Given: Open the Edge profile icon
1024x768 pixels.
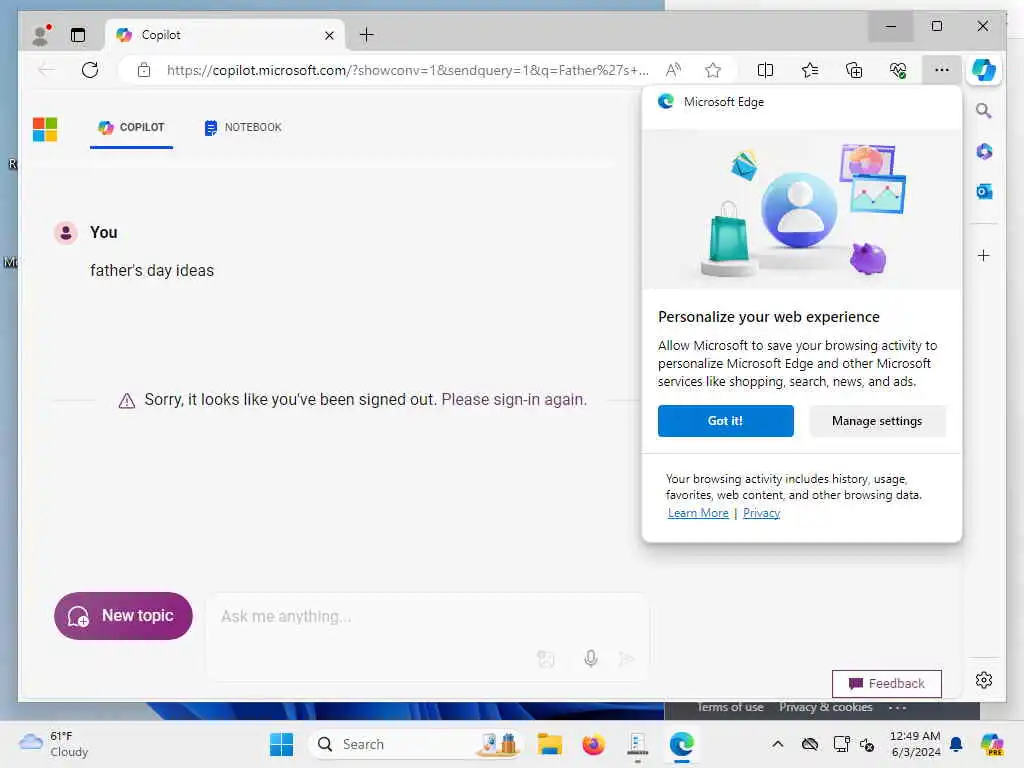Looking at the screenshot, I should coord(41,35).
